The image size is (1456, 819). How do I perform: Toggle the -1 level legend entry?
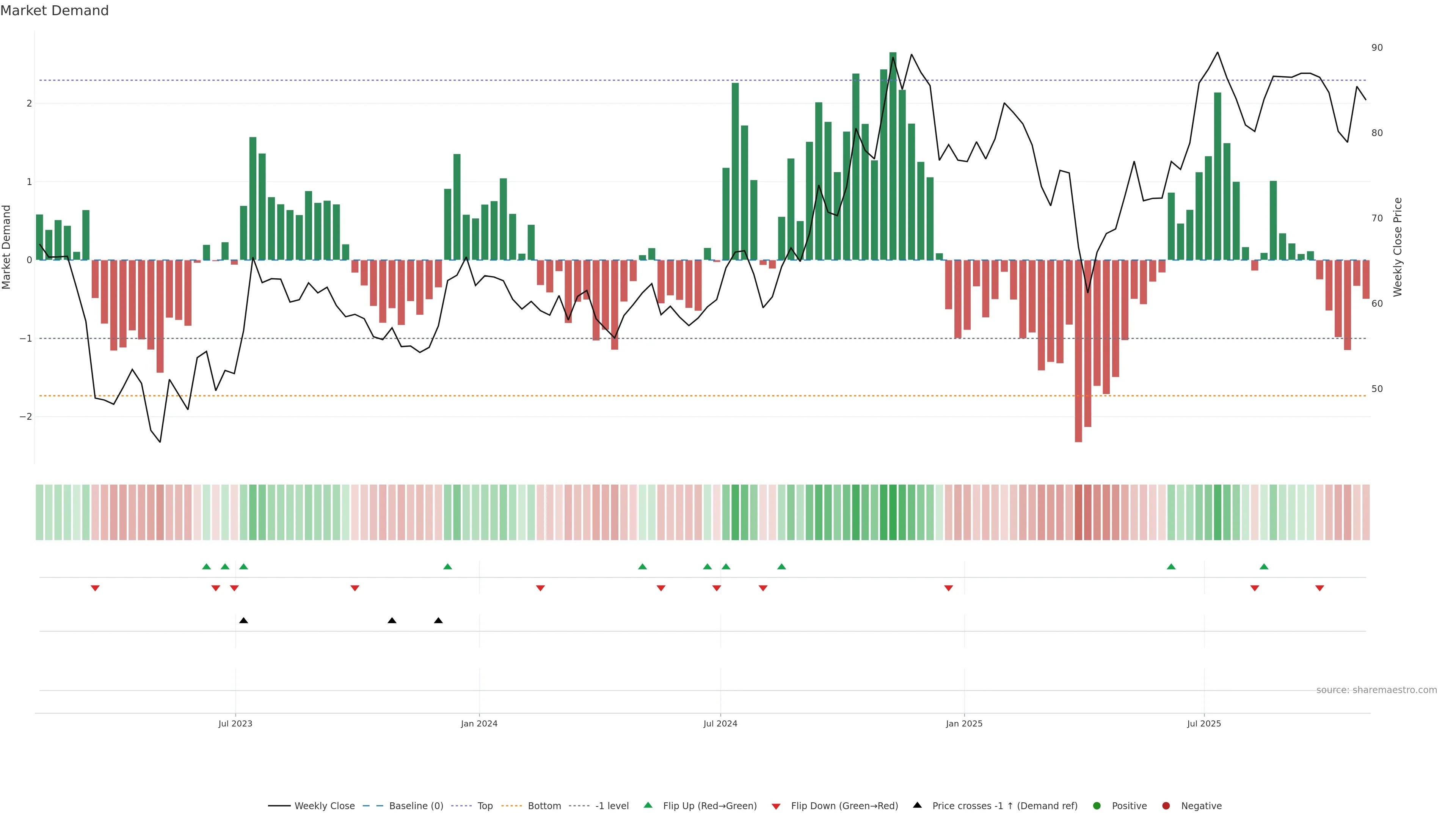point(612,805)
